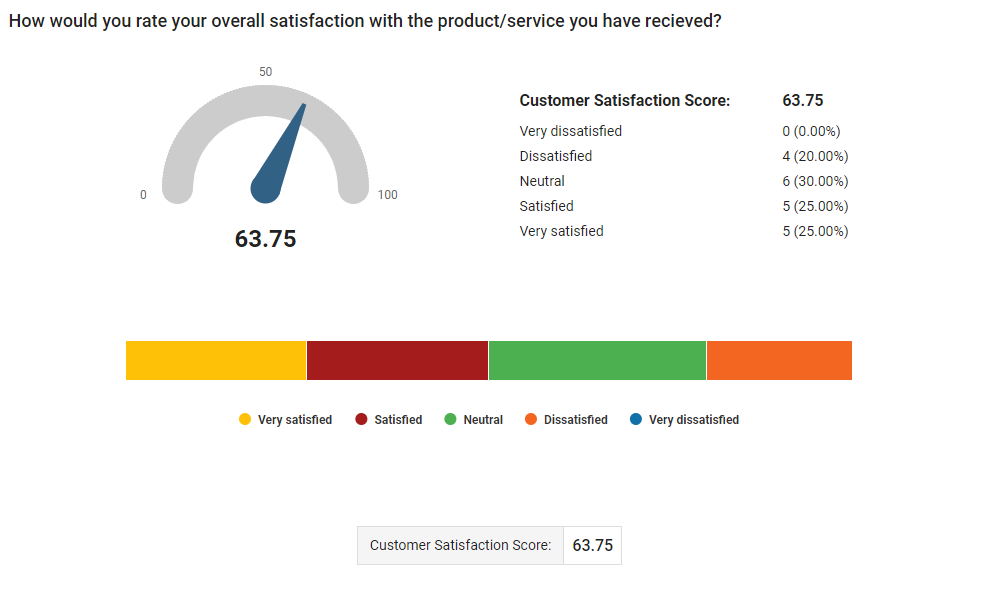The height and width of the screenshot is (600, 981).
Task: Click the blue Very dissatisfied legend dot
Action: (636, 419)
